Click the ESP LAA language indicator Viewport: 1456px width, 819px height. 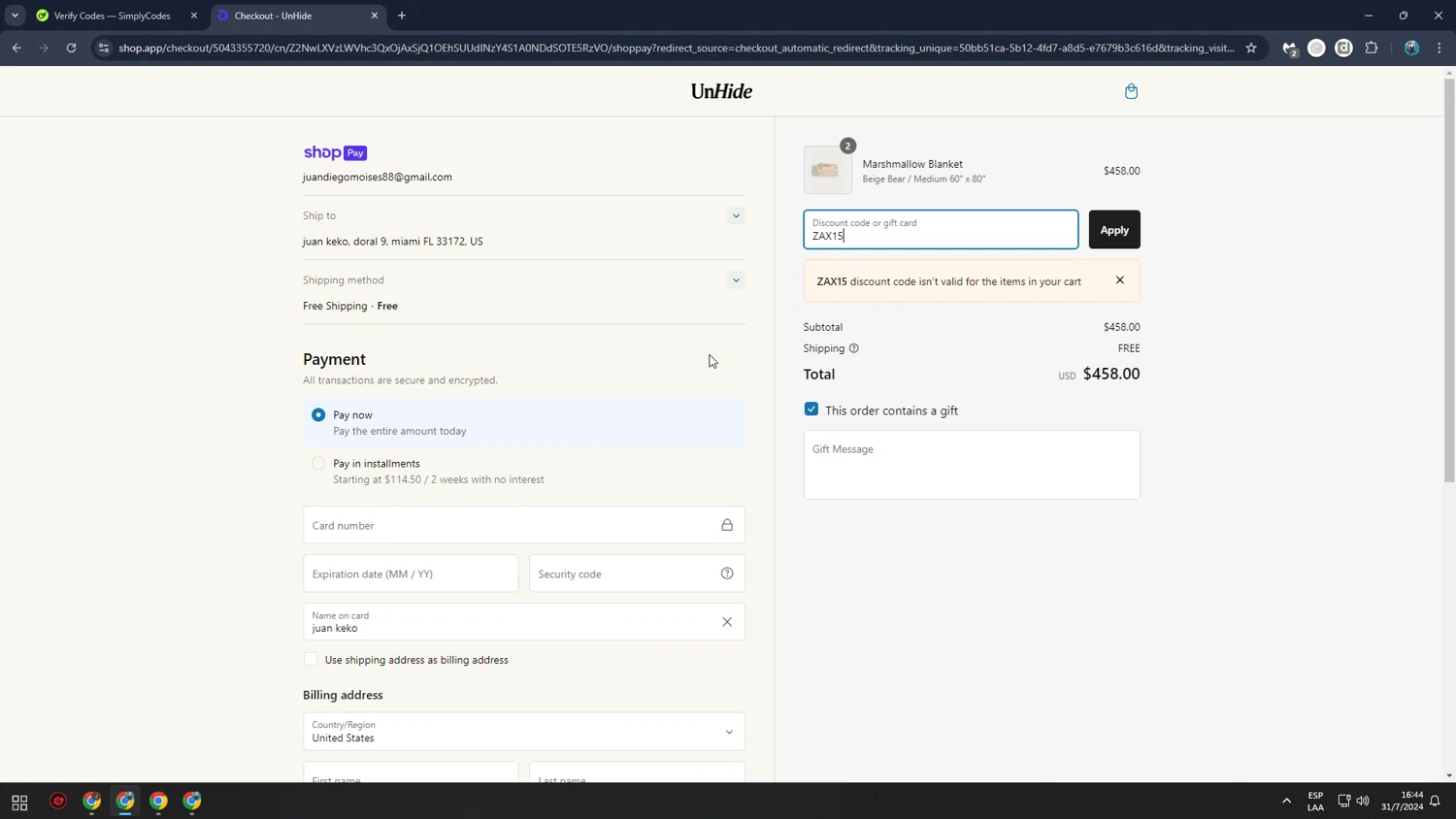[1315, 802]
